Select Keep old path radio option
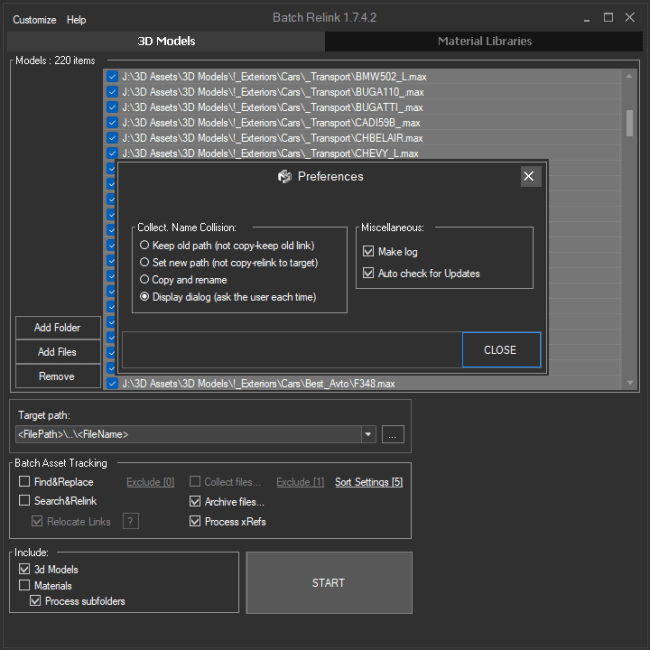Image resolution: width=650 pixels, height=650 pixels. (144, 245)
